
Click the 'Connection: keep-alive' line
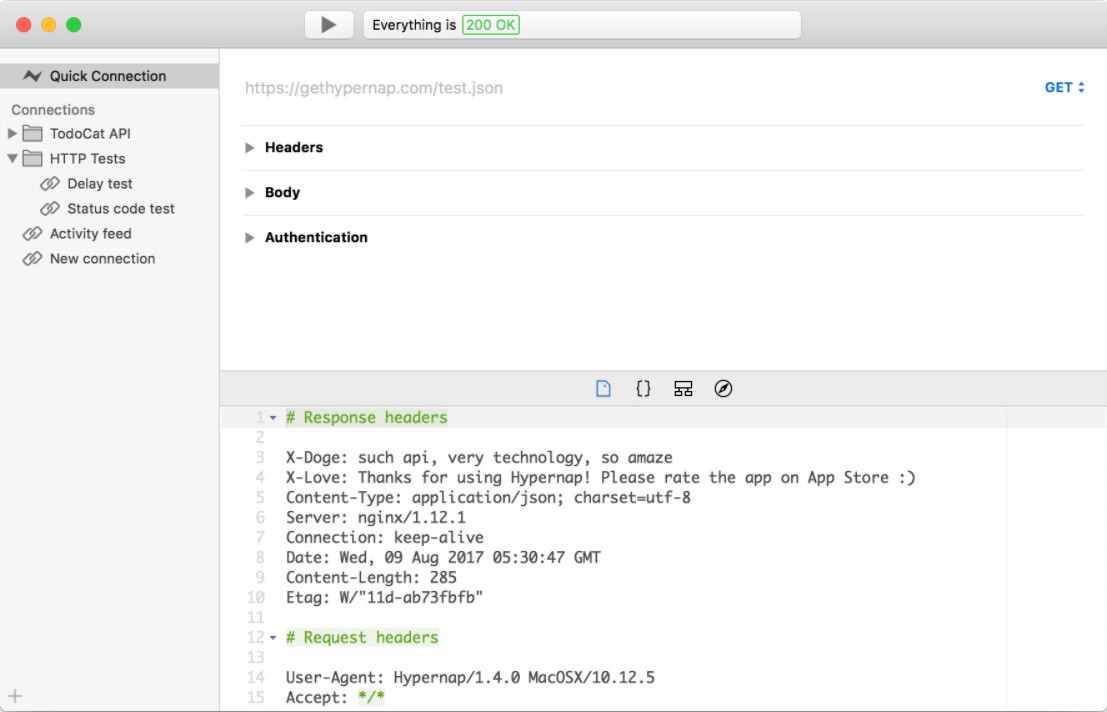click(385, 538)
